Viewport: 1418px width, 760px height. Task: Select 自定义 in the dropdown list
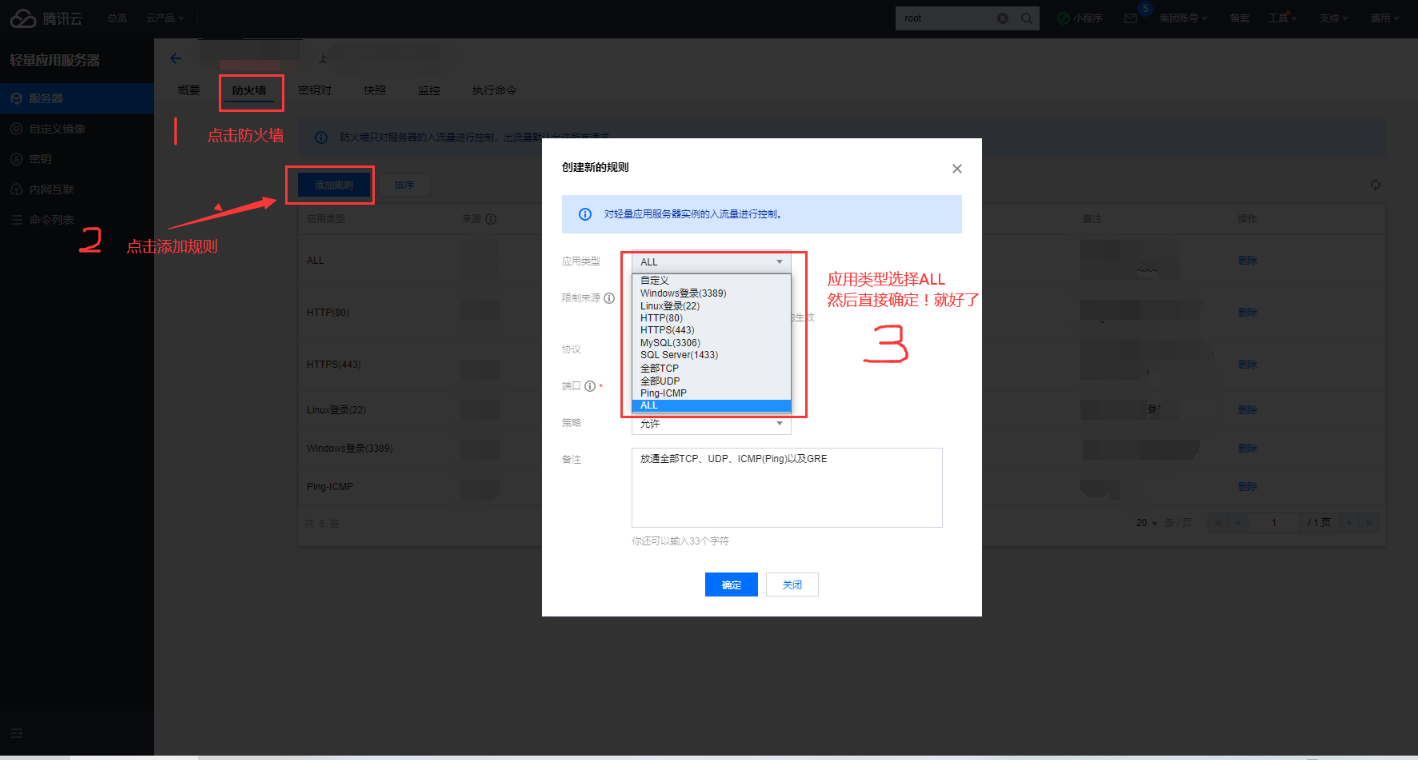click(x=711, y=281)
